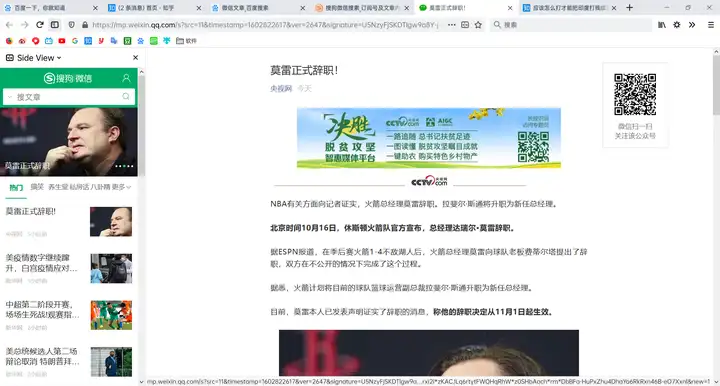720x386 pixels.
Task: Open the teal 学 bookmark icon
Action: point(167,41)
